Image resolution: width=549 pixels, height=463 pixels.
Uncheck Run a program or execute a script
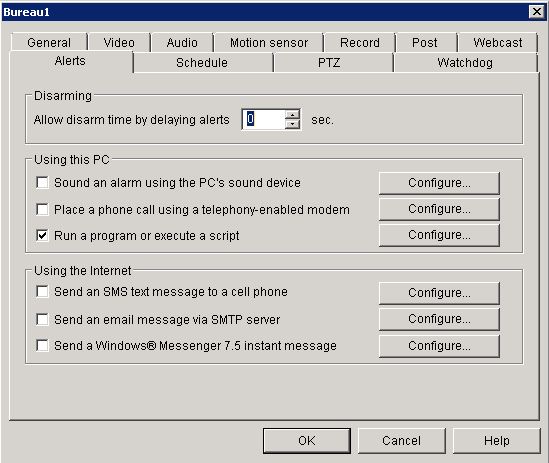point(42,235)
